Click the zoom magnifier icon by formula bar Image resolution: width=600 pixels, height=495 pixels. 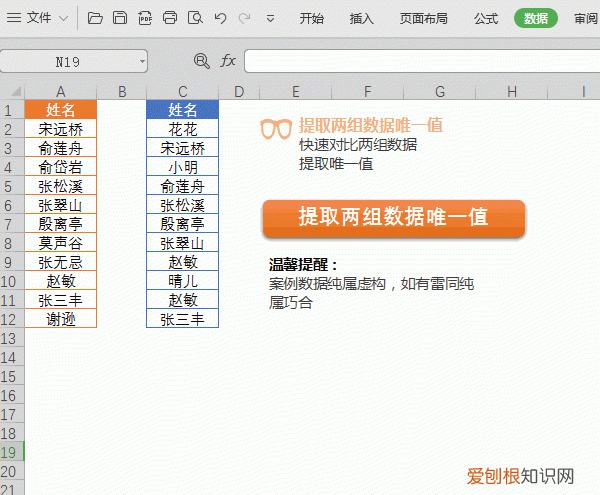click(202, 61)
